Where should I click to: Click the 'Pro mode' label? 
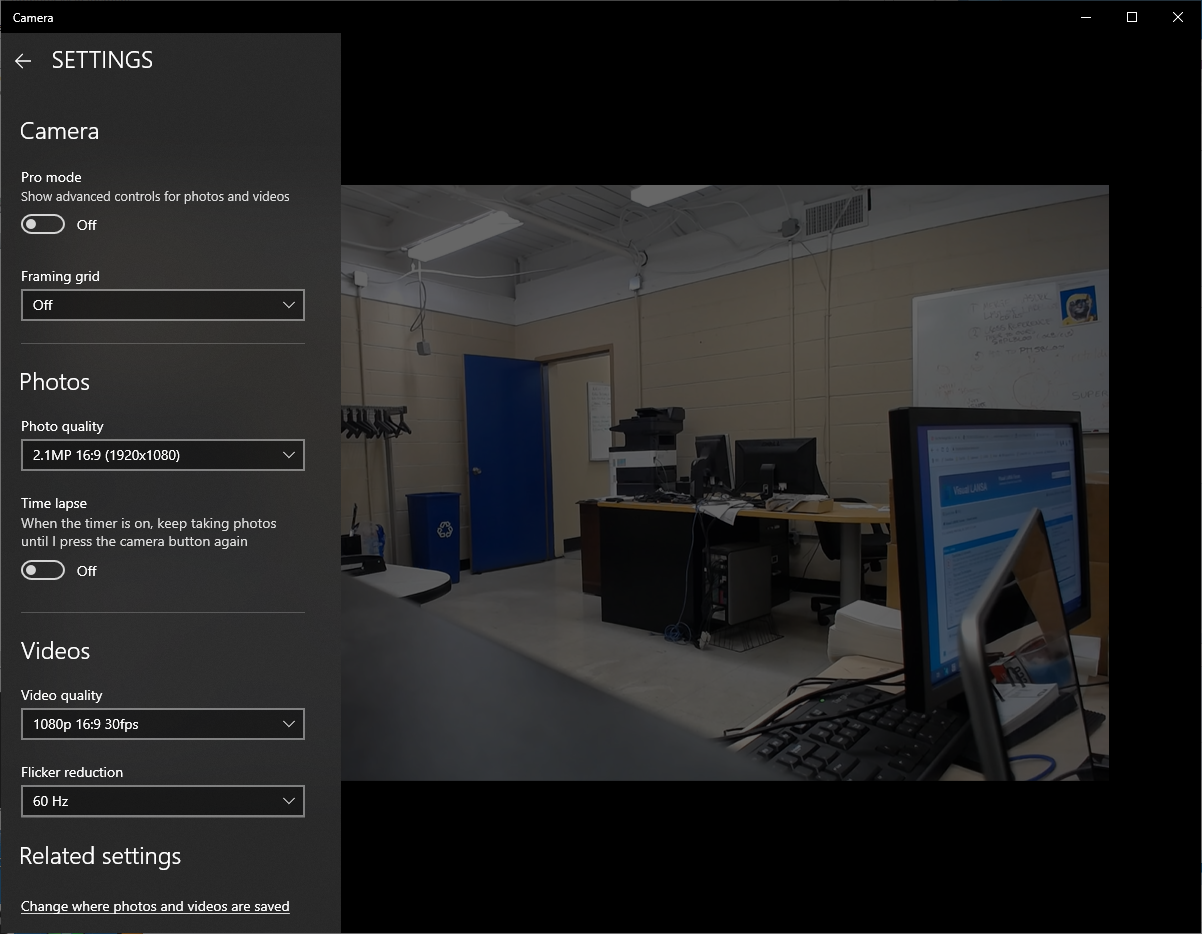51,177
